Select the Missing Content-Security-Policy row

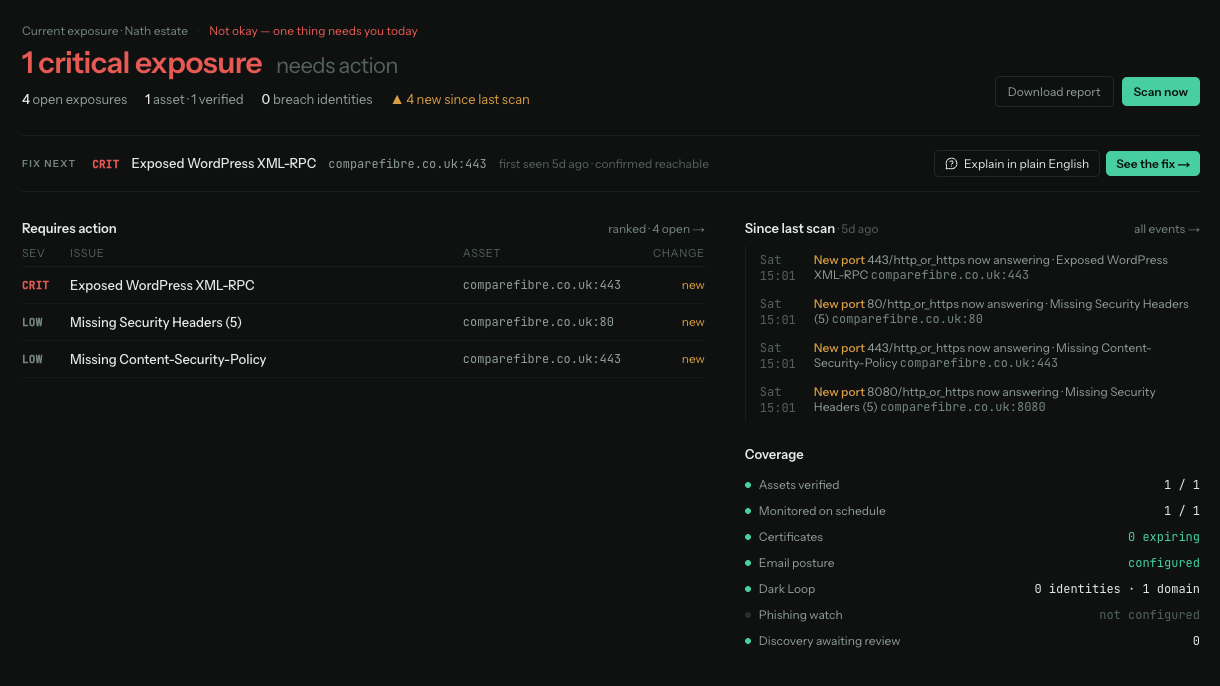(x=363, y=359)
